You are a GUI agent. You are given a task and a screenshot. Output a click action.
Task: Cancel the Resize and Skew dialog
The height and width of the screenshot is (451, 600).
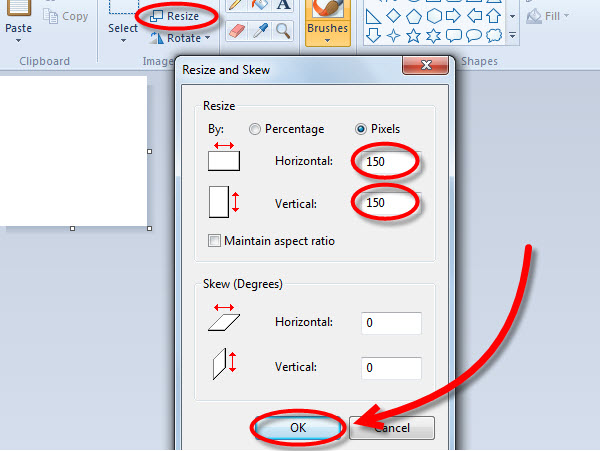(x=395, y=427)
